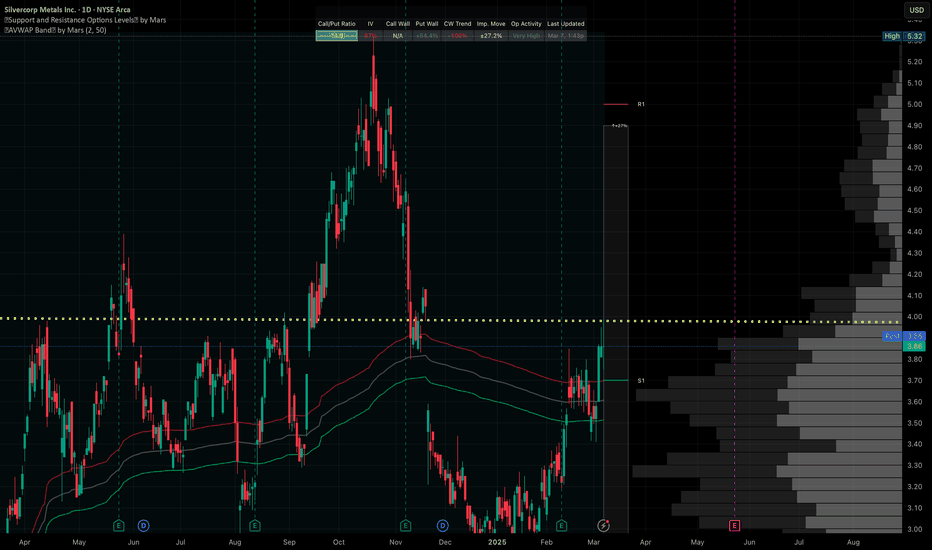This screenshot has width=932, height=550.
Task: Click the IV 87% value cell
Action: [370, 36]
